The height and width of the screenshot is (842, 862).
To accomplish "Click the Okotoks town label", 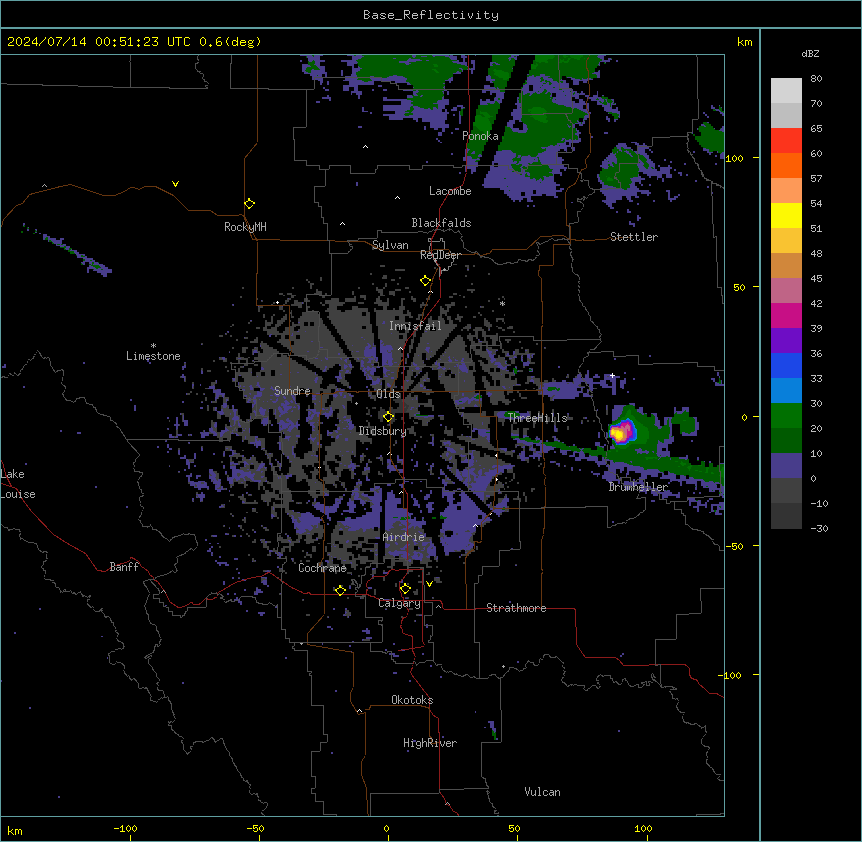I will pos(412,700).
